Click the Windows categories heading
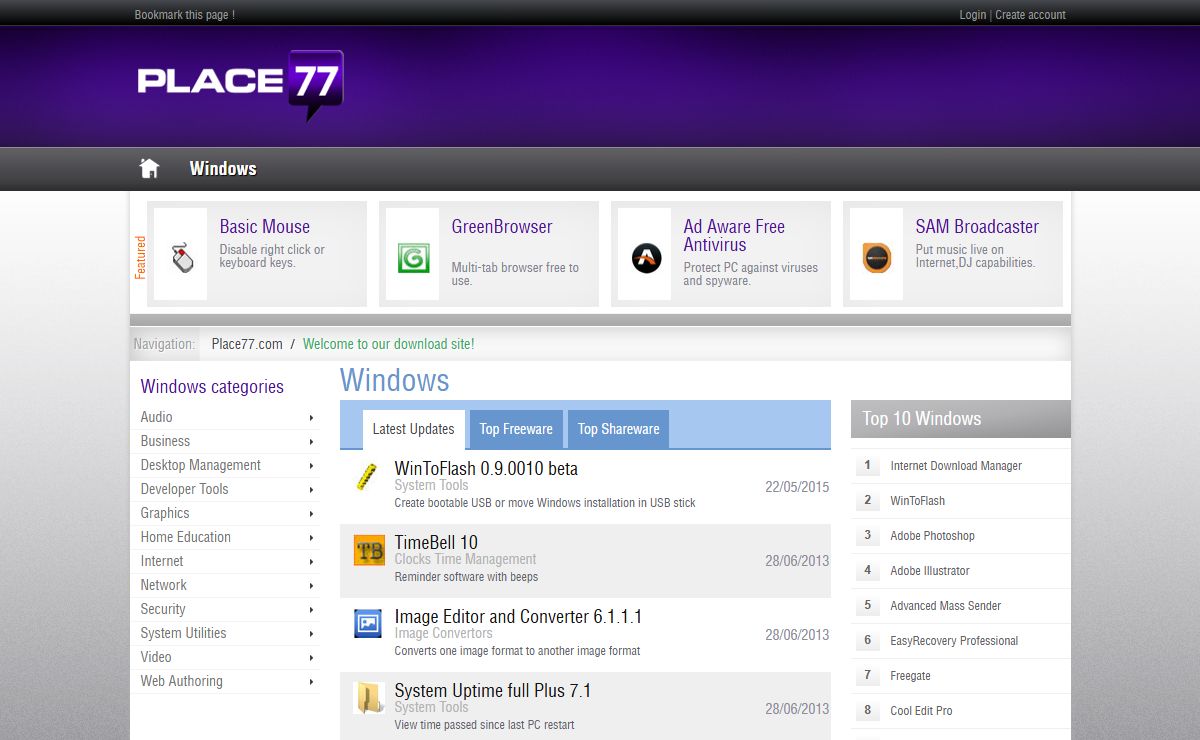This screenshot has width=1200, height=740. pyautogui.click(x=212, y=387)
